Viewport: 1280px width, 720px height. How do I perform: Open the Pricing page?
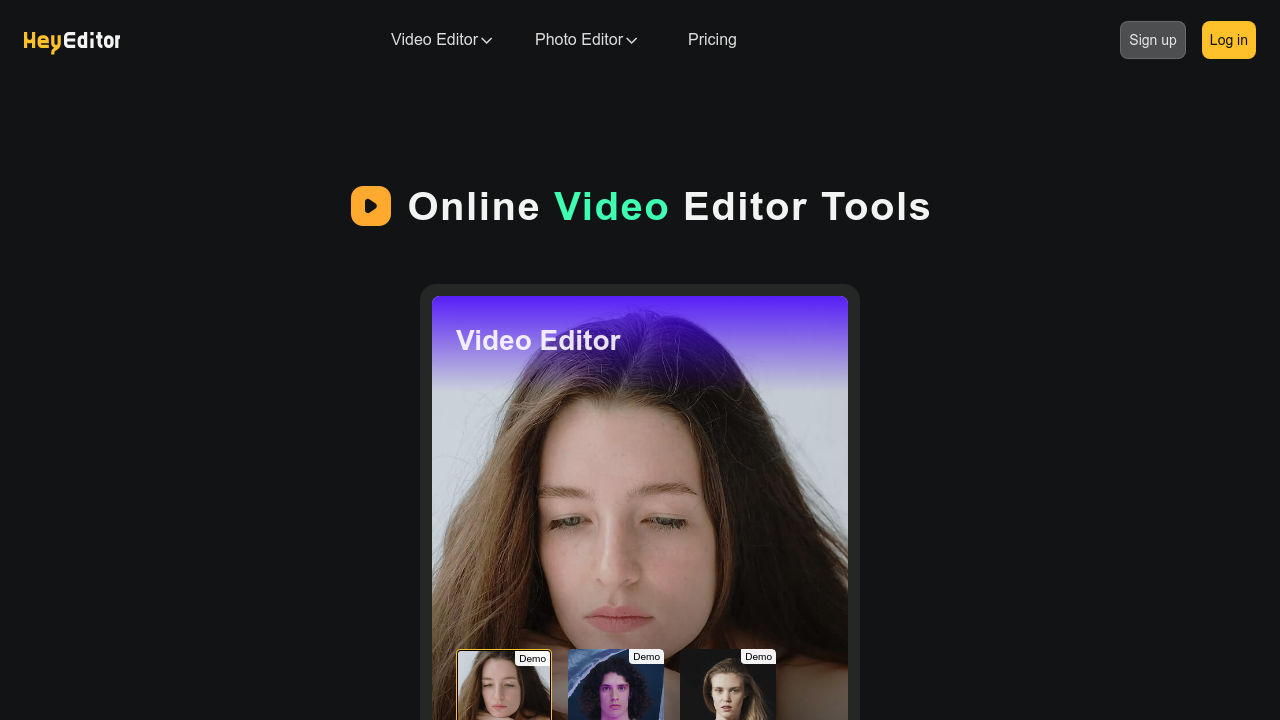click(712, 40)
